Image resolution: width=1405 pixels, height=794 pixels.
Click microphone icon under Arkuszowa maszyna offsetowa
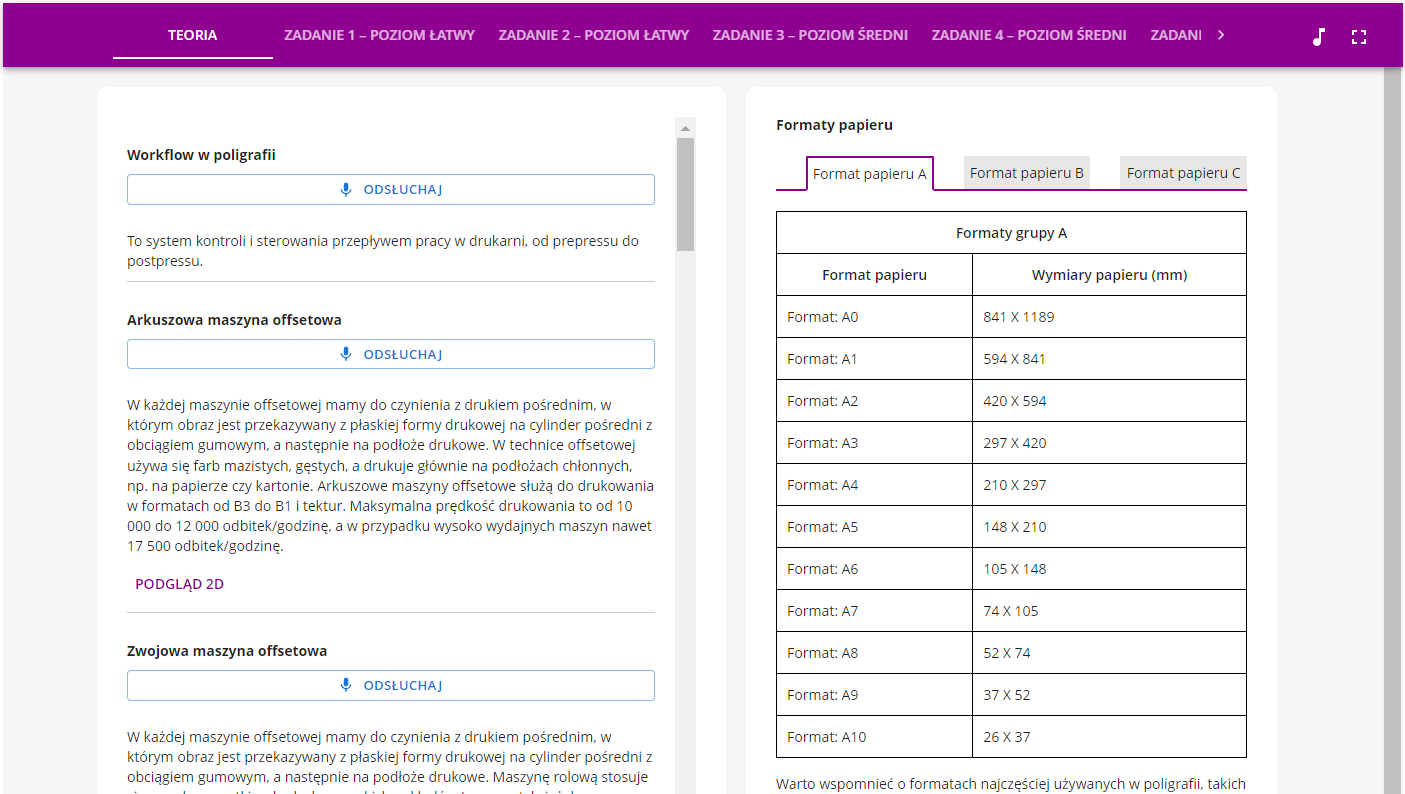point(346,354)
